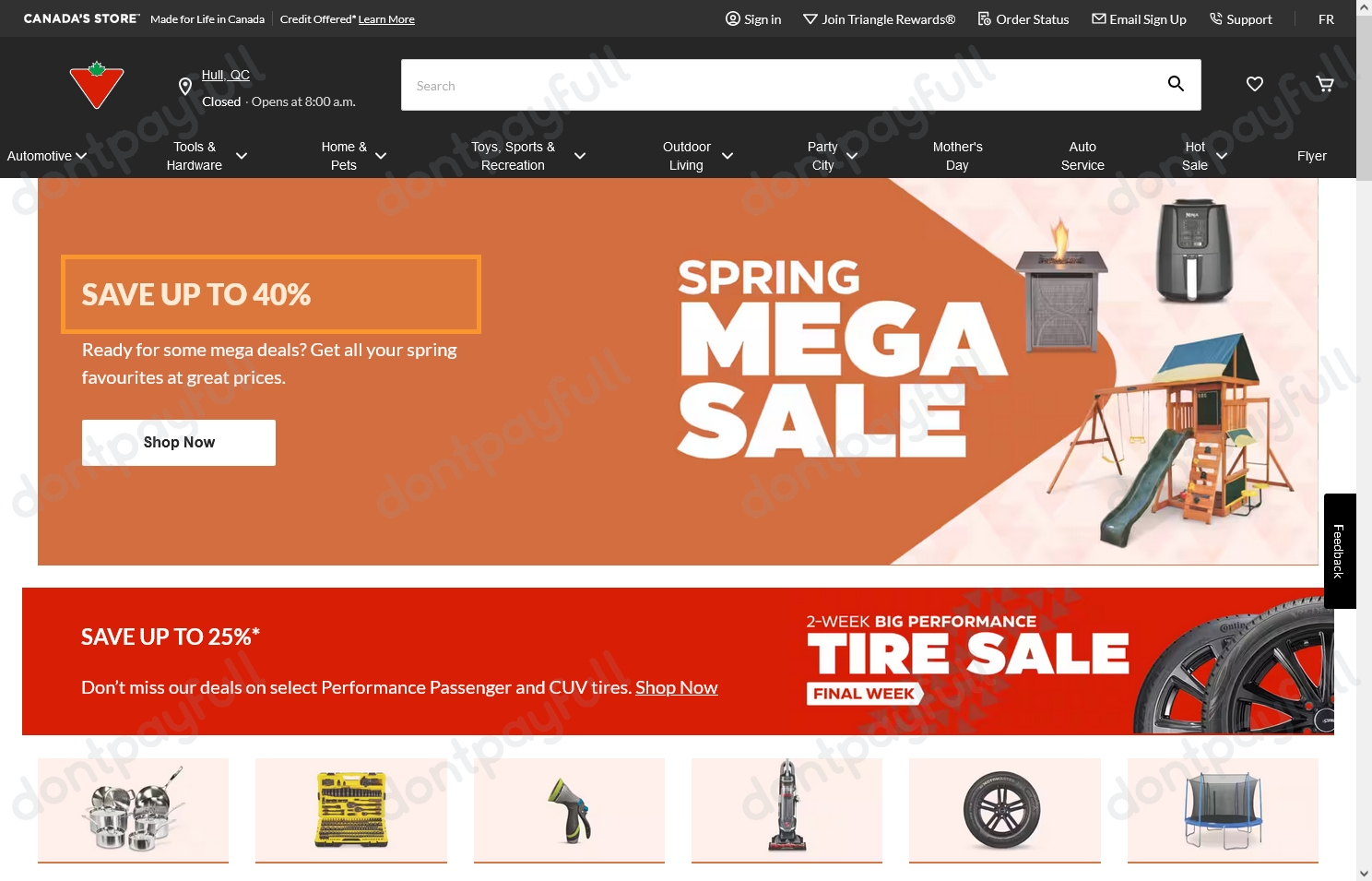Open the Mother's Day menu item
Screen dimensions: 1372x881
tap(957, 156)
